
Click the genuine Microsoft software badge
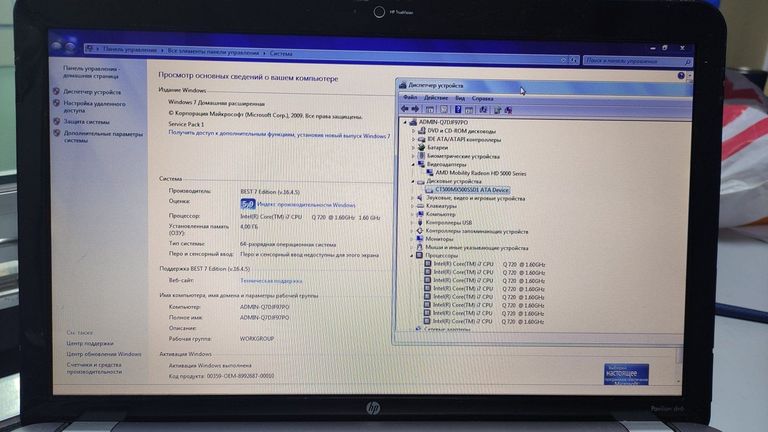pos(626,374)
